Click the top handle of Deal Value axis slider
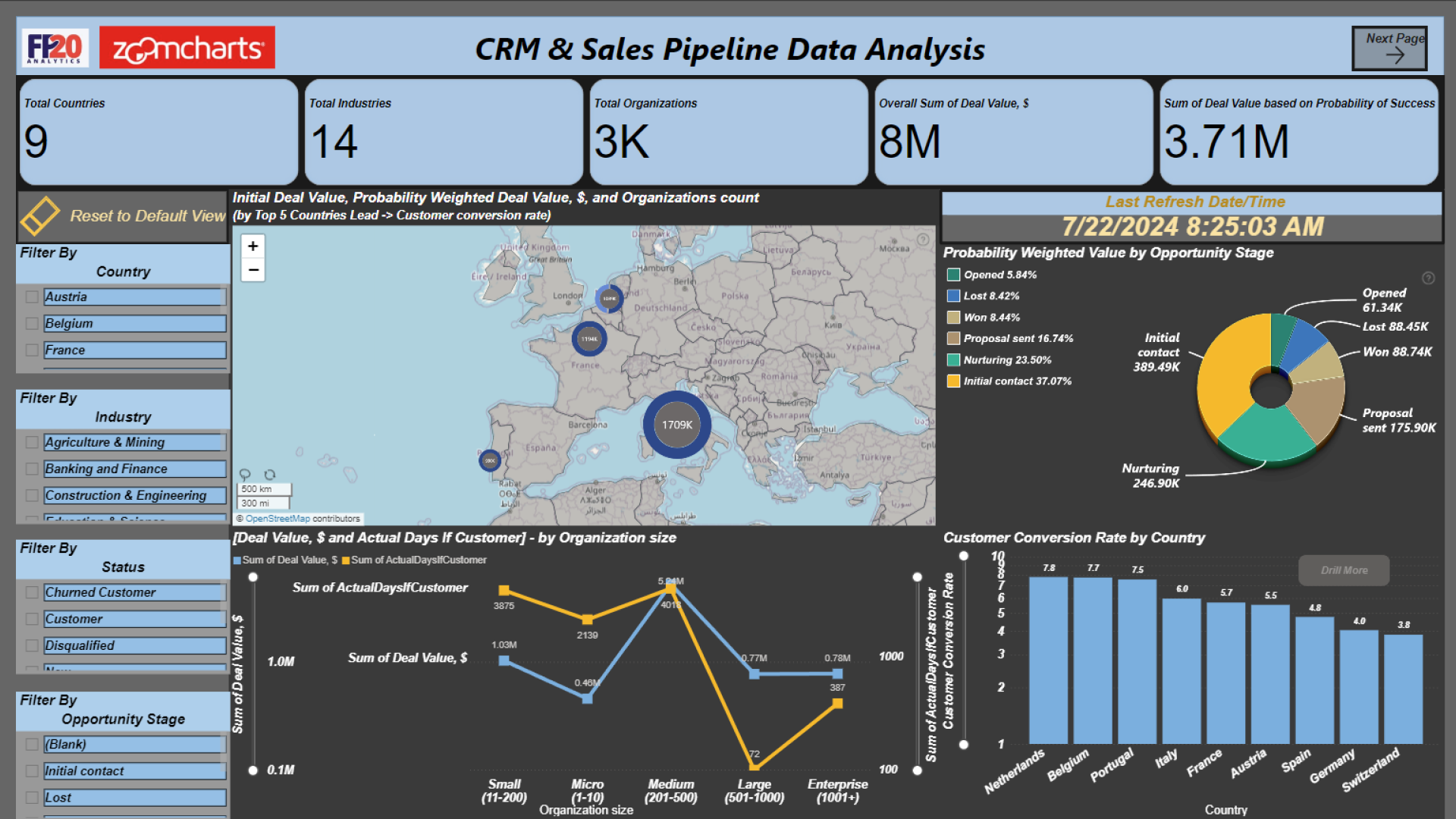 (x=253, y=577)
